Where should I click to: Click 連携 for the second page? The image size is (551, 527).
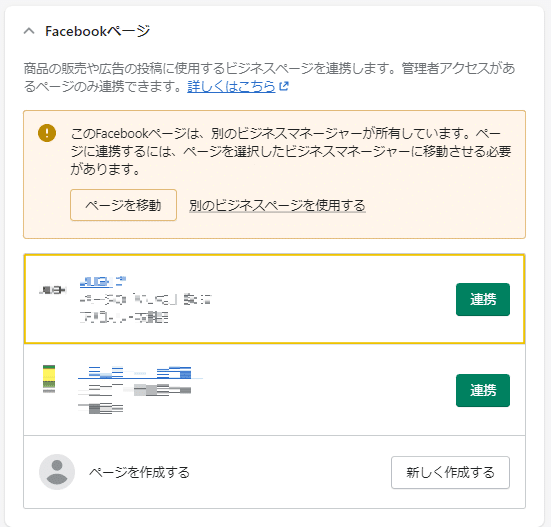click(x=483, y=390)
